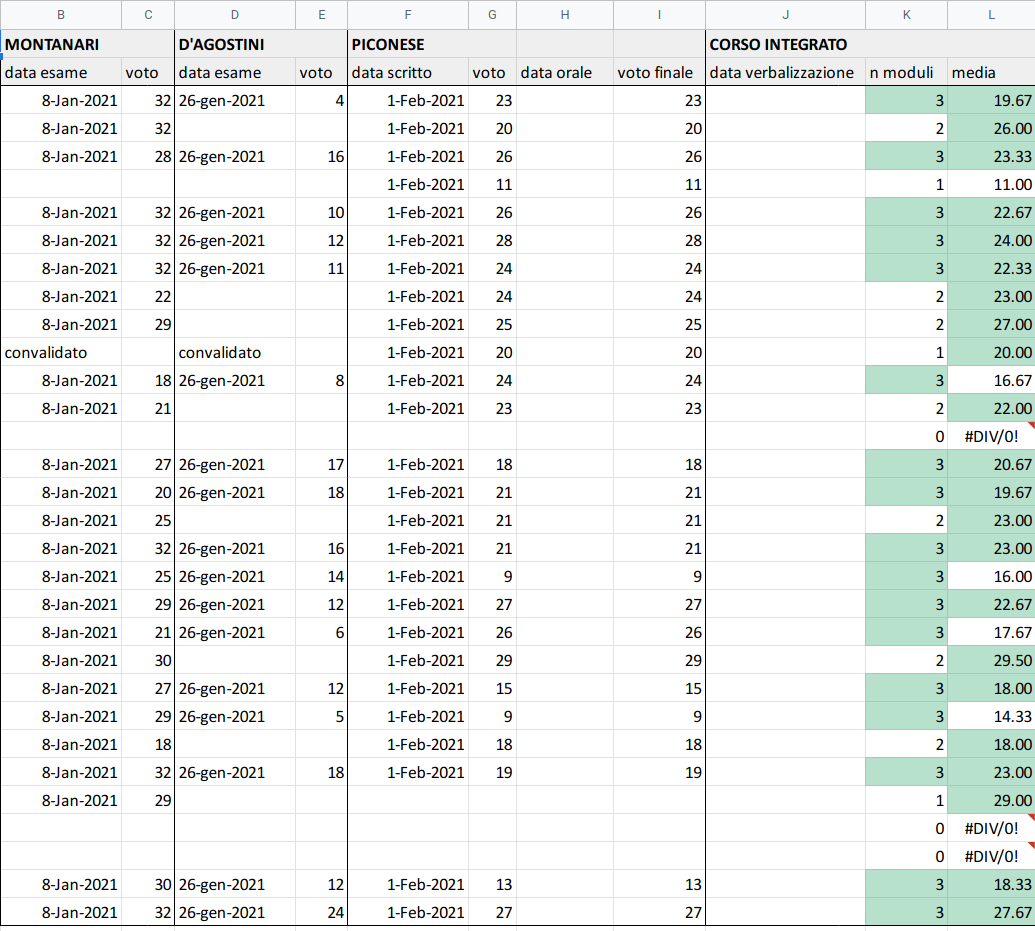Viewport: 1035px width, 931px height.
Task: Click MONTANARI voto cell showing 30 in row with media 29.50
Action: pos(148,660)
